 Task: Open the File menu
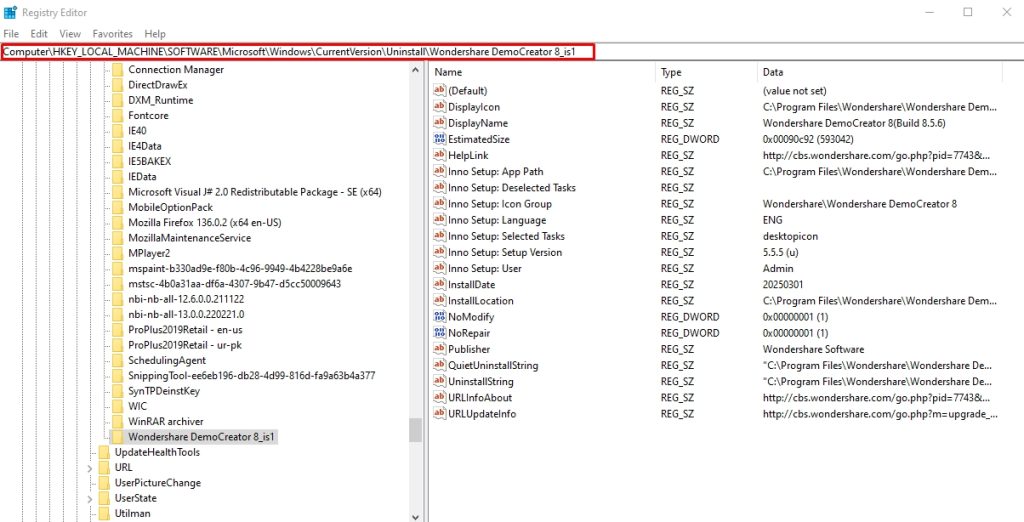[10, 33]
